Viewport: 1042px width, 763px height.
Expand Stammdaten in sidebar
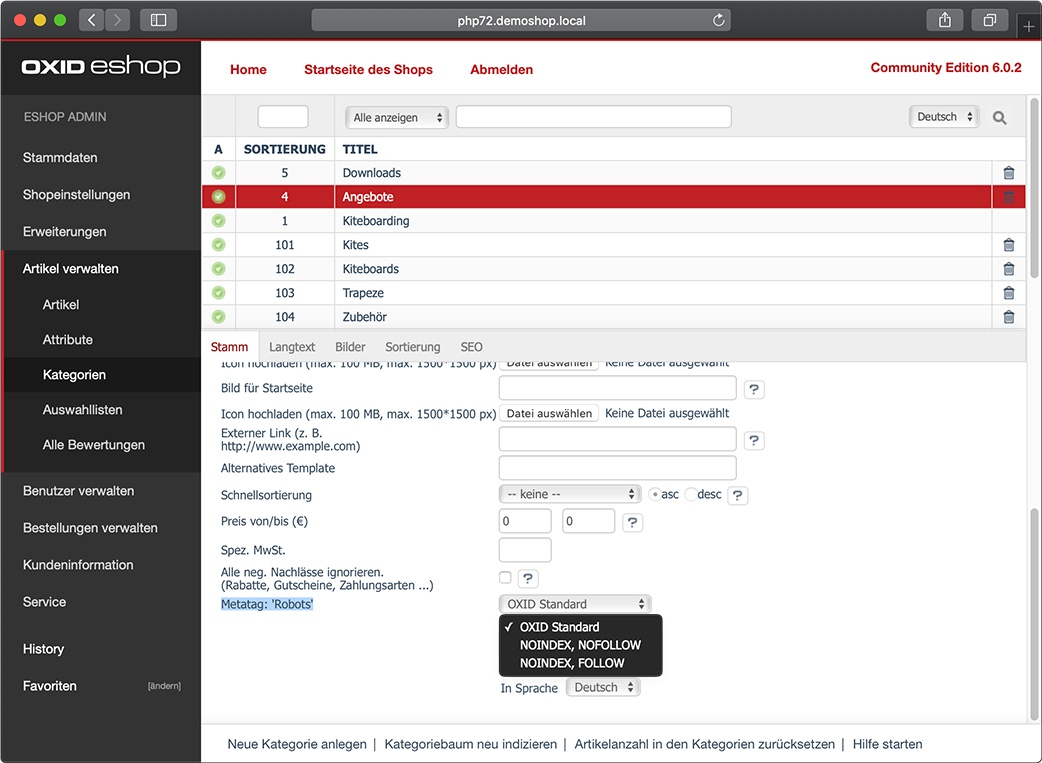point(60,158)
